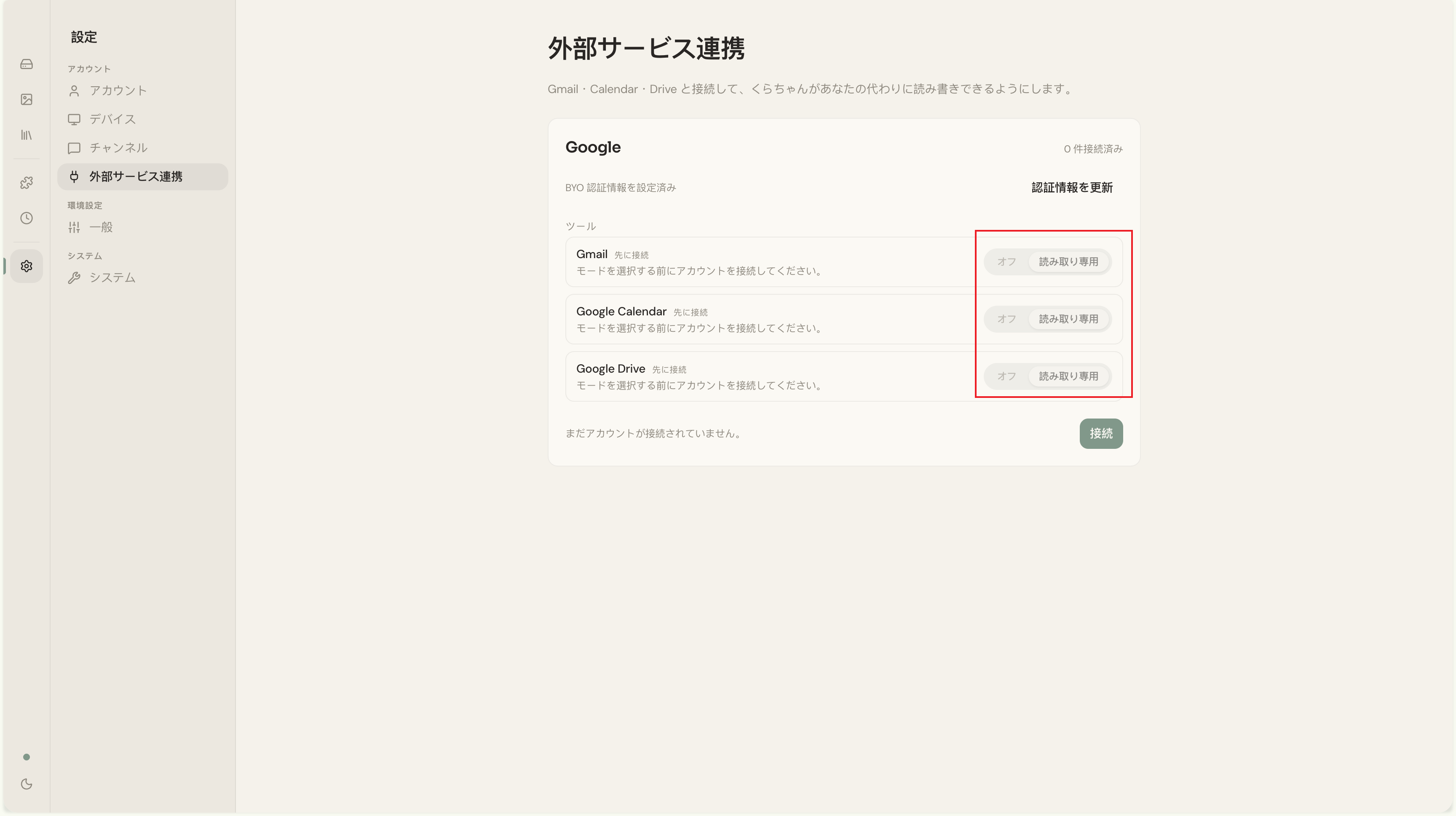The image size is (1456, 816).
Task: Click the person icon beside アカウント
Action: 74,91
